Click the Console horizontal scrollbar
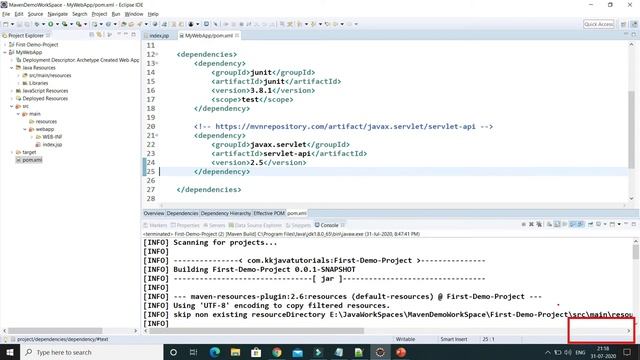Image resolution: width=640 pixels, height=360 pixels. (256, 331)
